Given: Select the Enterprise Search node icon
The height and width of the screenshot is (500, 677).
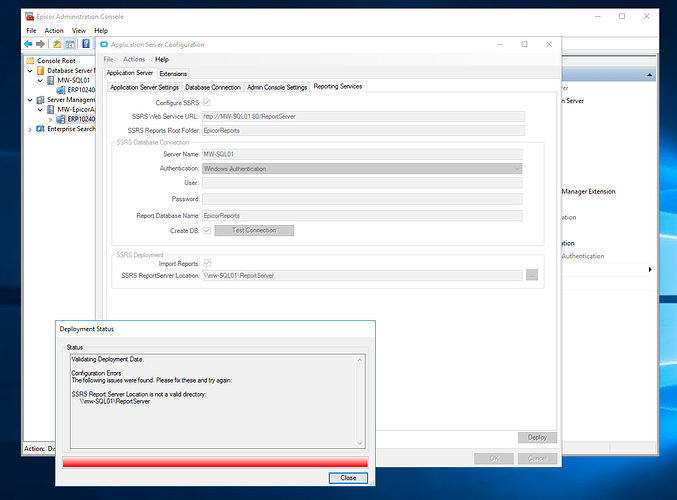Looking at the screenshot, I should [x=41, y=129].
